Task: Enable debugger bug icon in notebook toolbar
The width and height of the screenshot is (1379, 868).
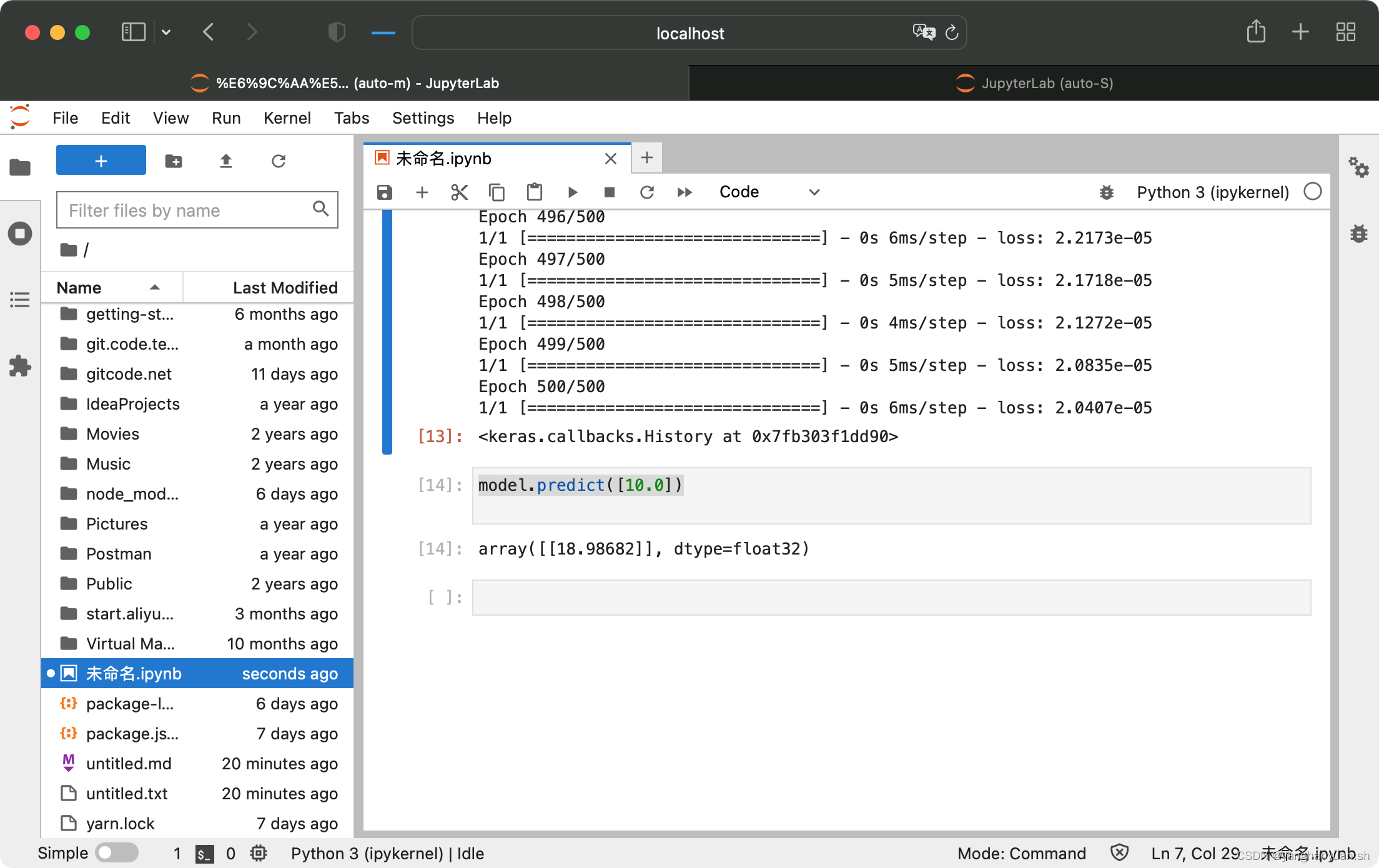Action: click(x=1107, y=192)
